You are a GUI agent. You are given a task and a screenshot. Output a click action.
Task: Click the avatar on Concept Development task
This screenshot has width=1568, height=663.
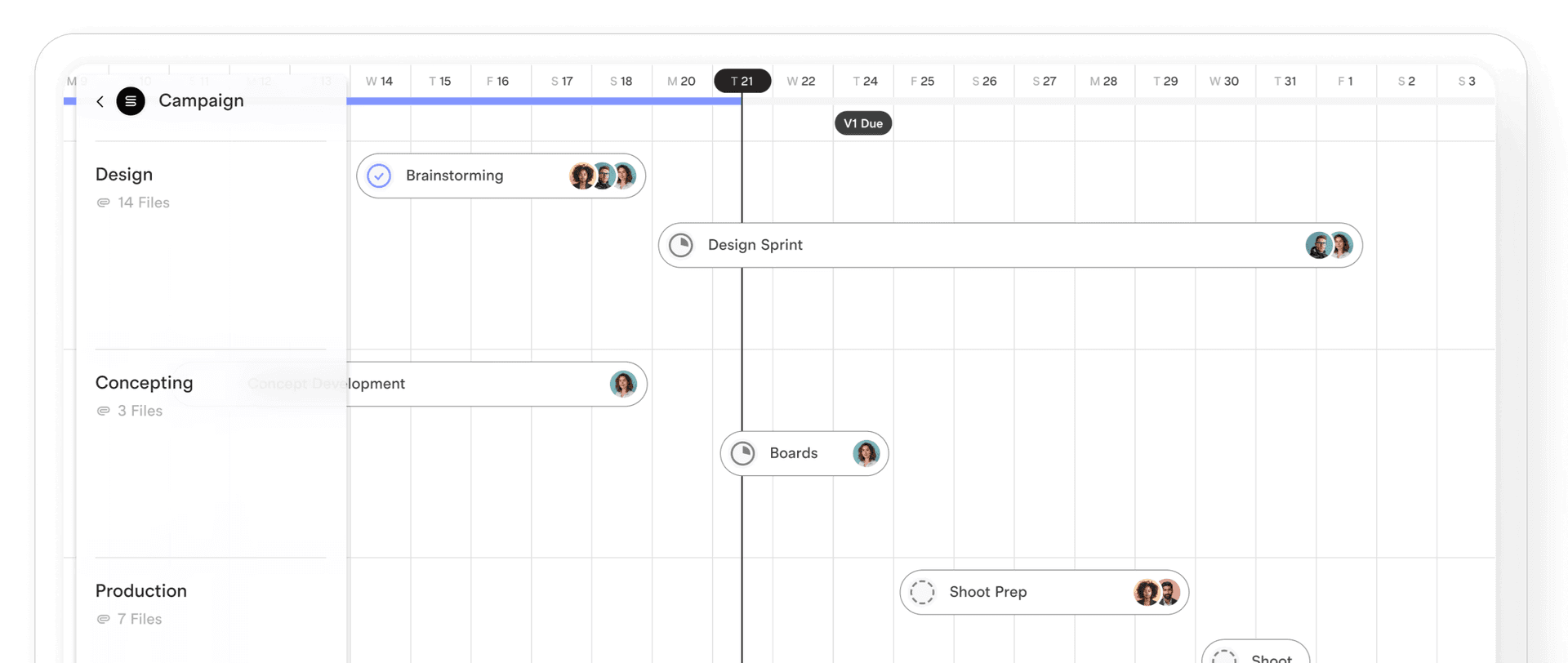coord(623,384)
